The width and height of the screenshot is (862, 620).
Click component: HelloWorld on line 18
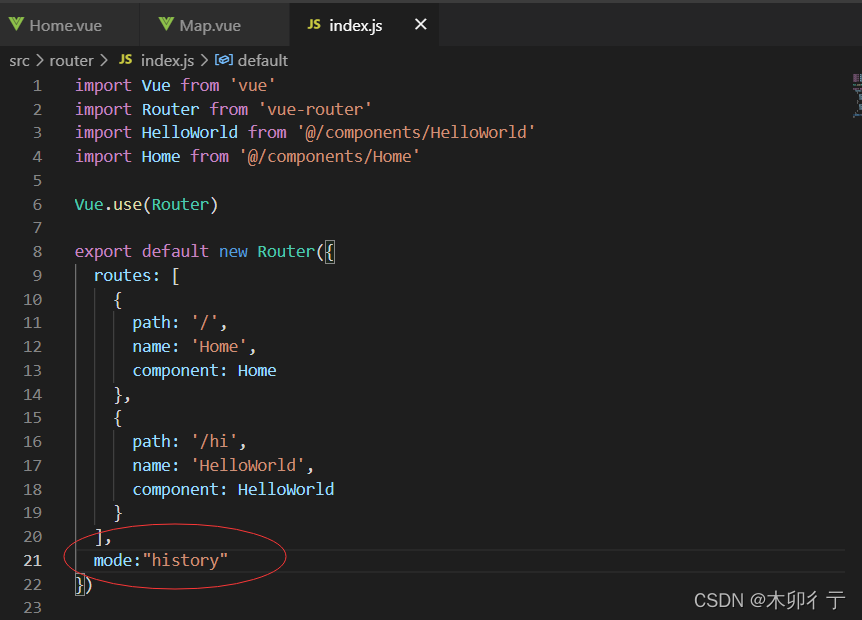[233, 490]
